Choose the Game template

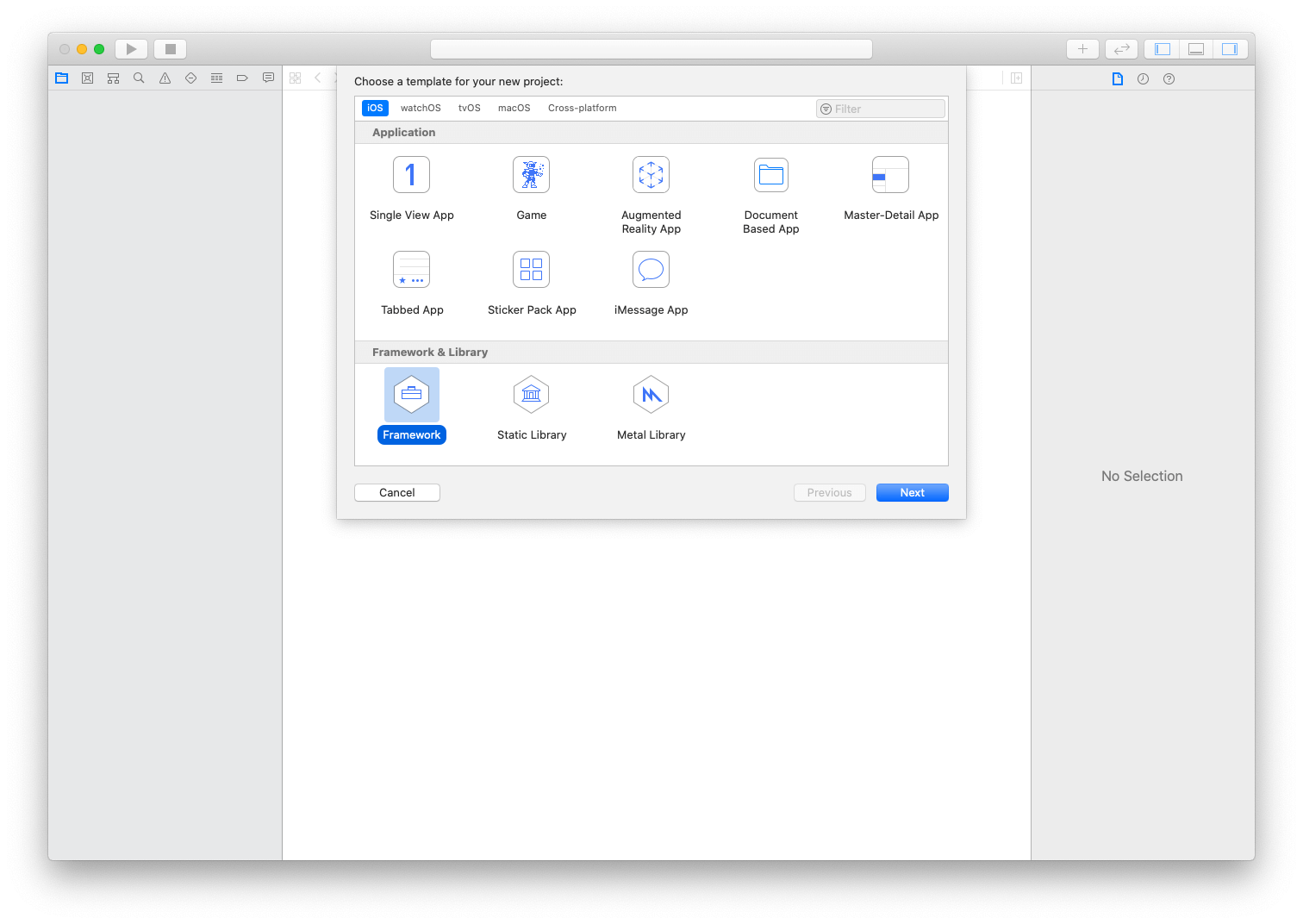click(531, 189)
